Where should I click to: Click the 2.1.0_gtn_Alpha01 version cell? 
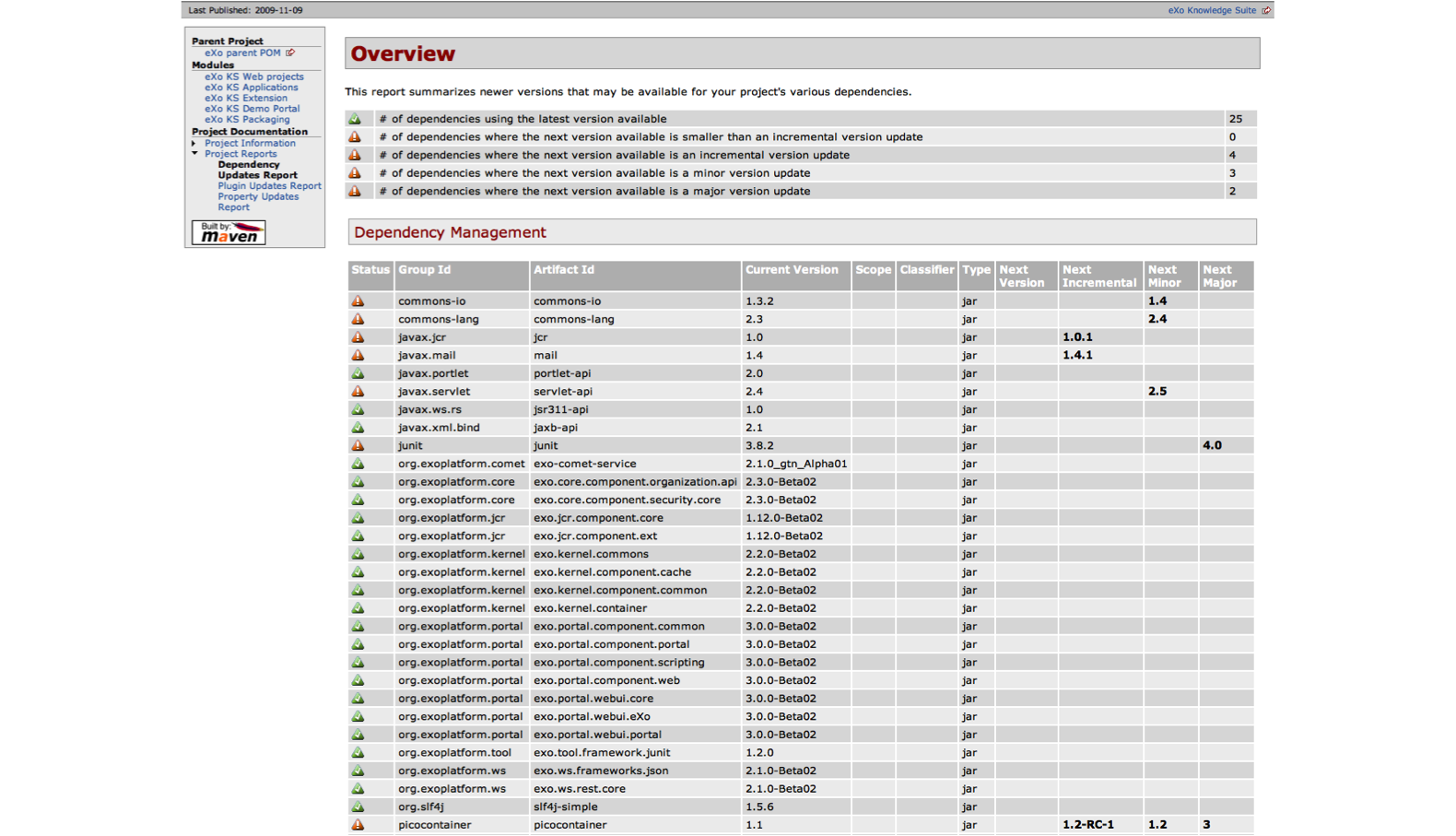[x=796, y=464]
